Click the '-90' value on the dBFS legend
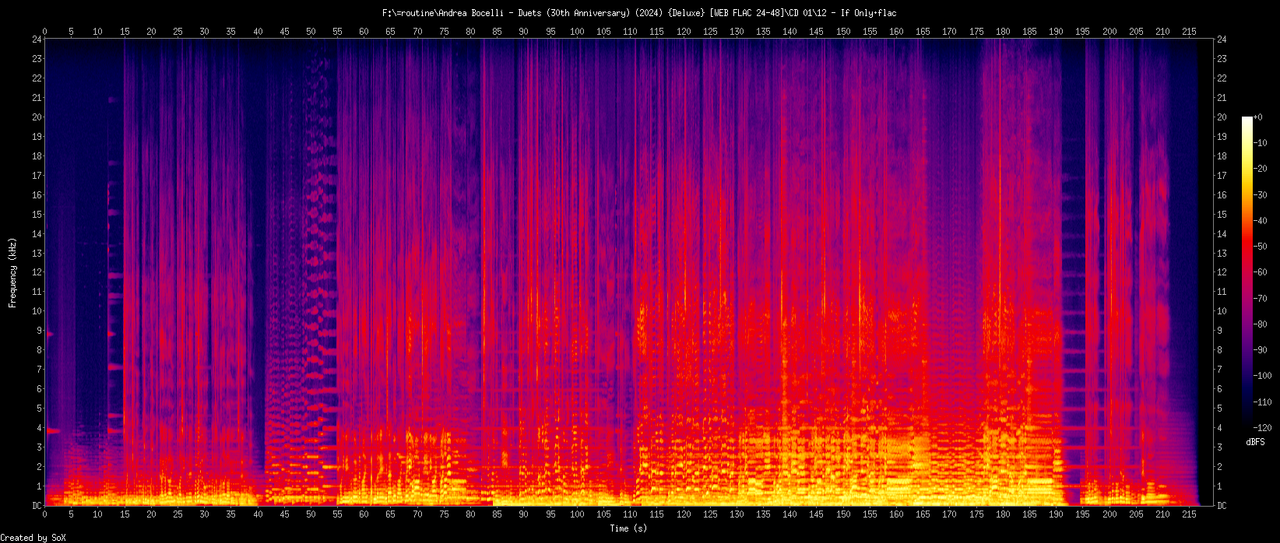Image resolution: width=1280 pixels, height=543 pixels. [x=1262, y=350]
